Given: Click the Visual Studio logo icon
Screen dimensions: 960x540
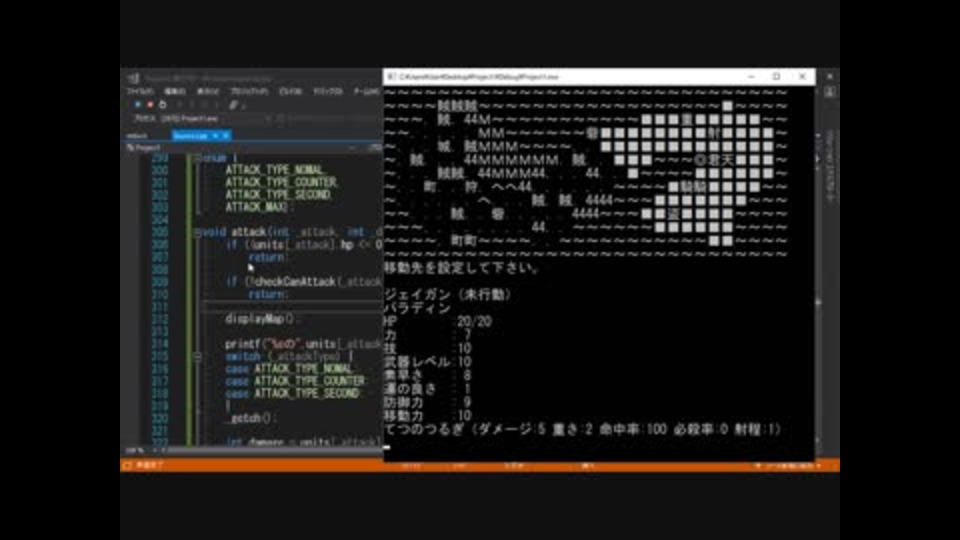Looking at the screenshot, I should point(133,78).
